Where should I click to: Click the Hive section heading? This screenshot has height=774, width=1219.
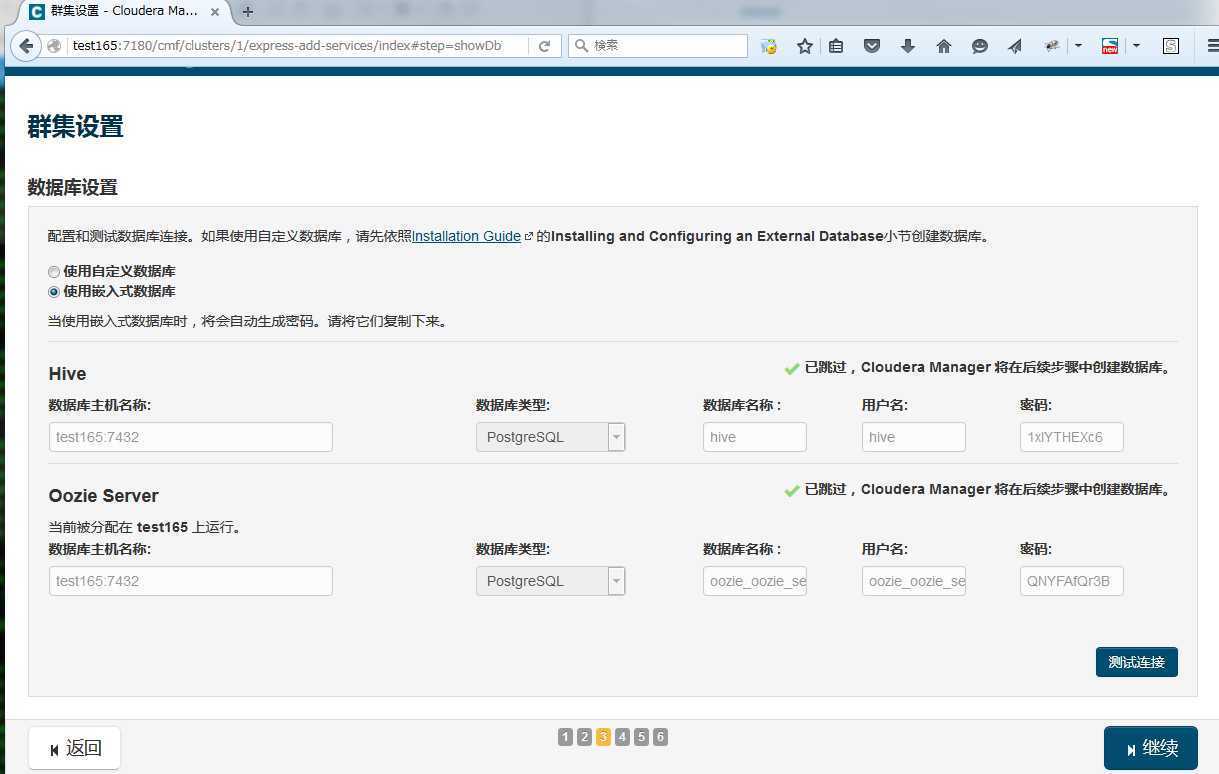pyautogui.click(x=67, y=374)
